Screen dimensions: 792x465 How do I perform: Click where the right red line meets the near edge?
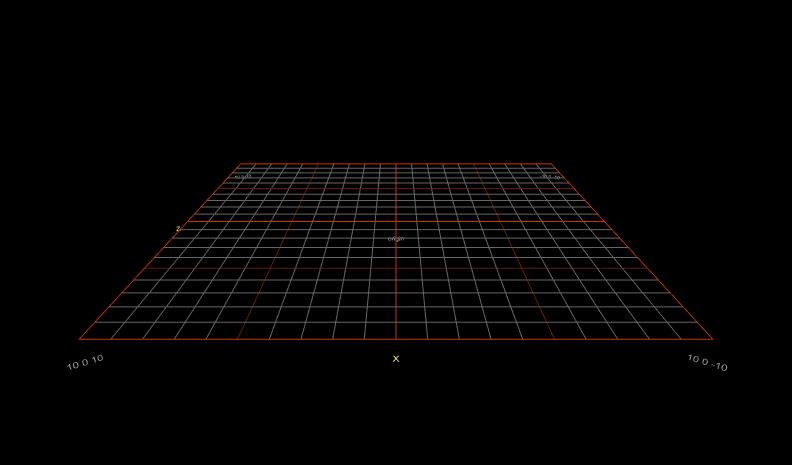click(554, 339)
